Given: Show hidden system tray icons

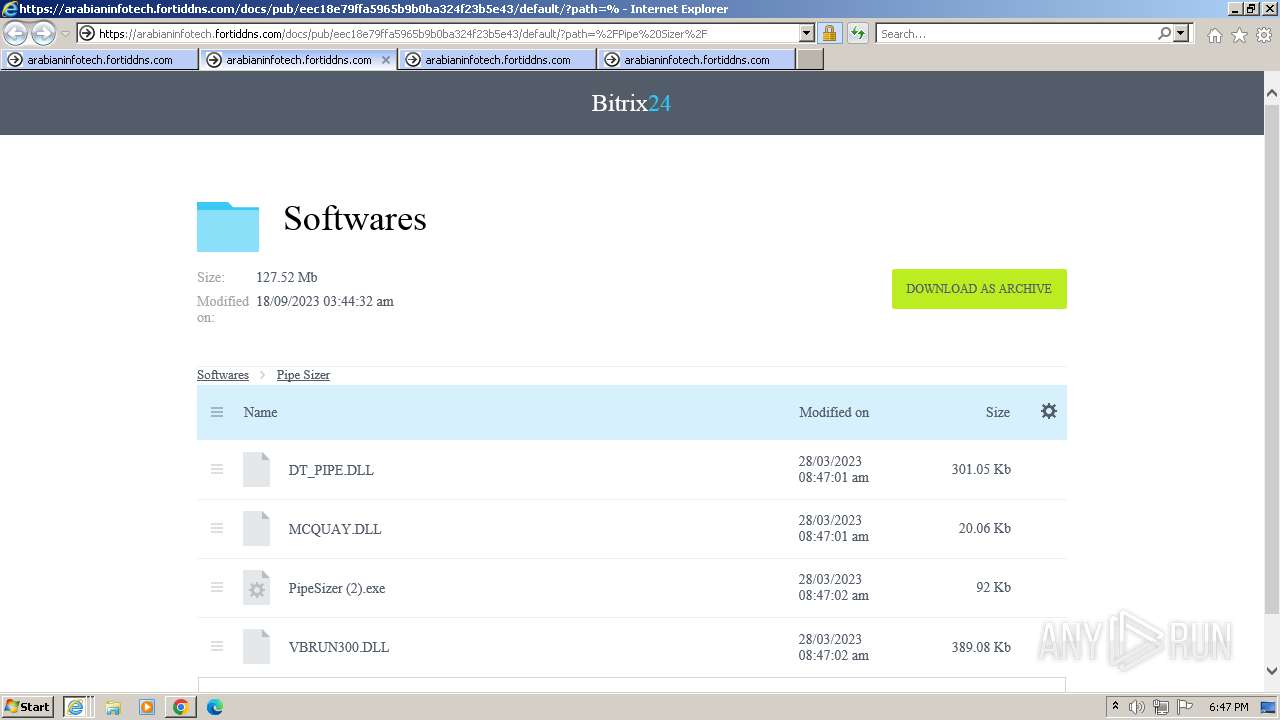Looking at the screenshot, I should (x=1115, y=706).
